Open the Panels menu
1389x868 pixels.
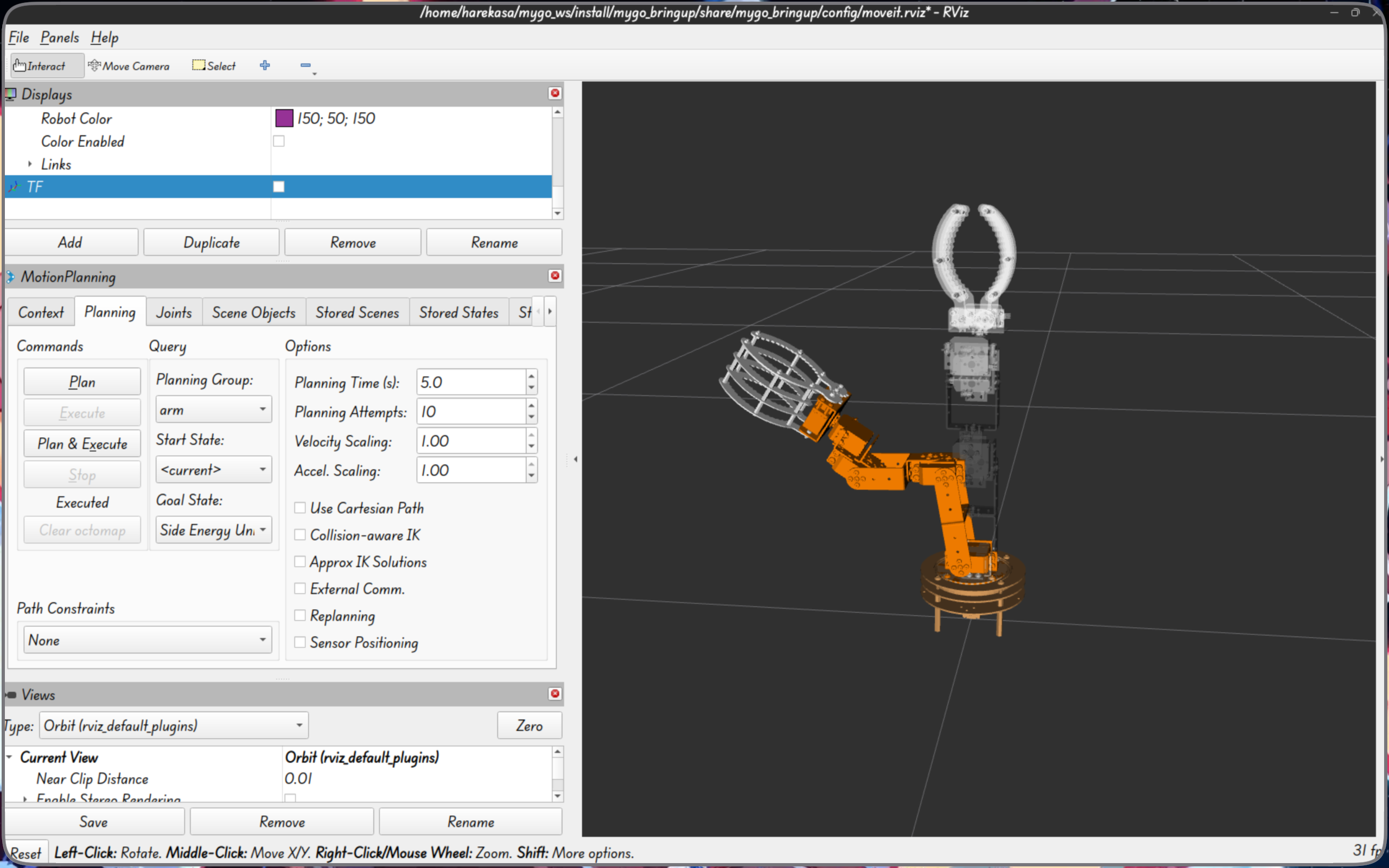point(60,38)
